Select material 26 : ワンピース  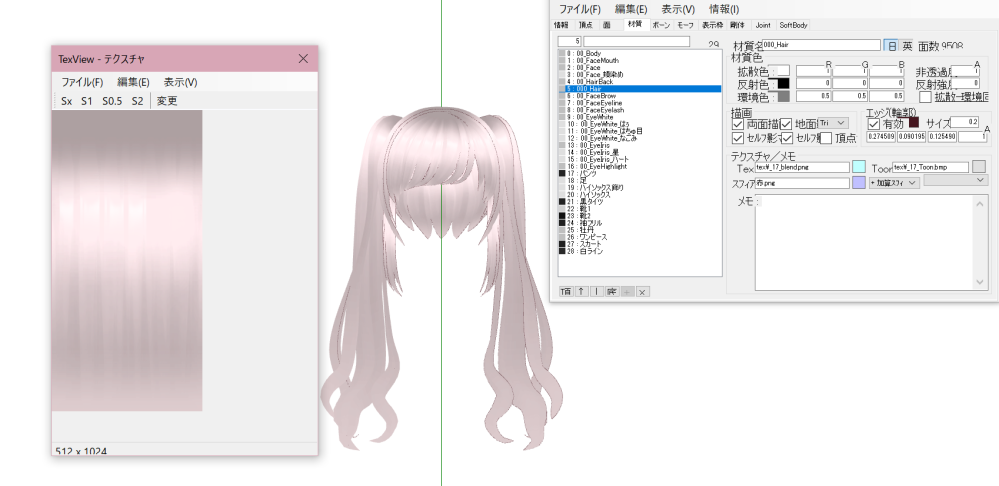(x=640, y=237)
